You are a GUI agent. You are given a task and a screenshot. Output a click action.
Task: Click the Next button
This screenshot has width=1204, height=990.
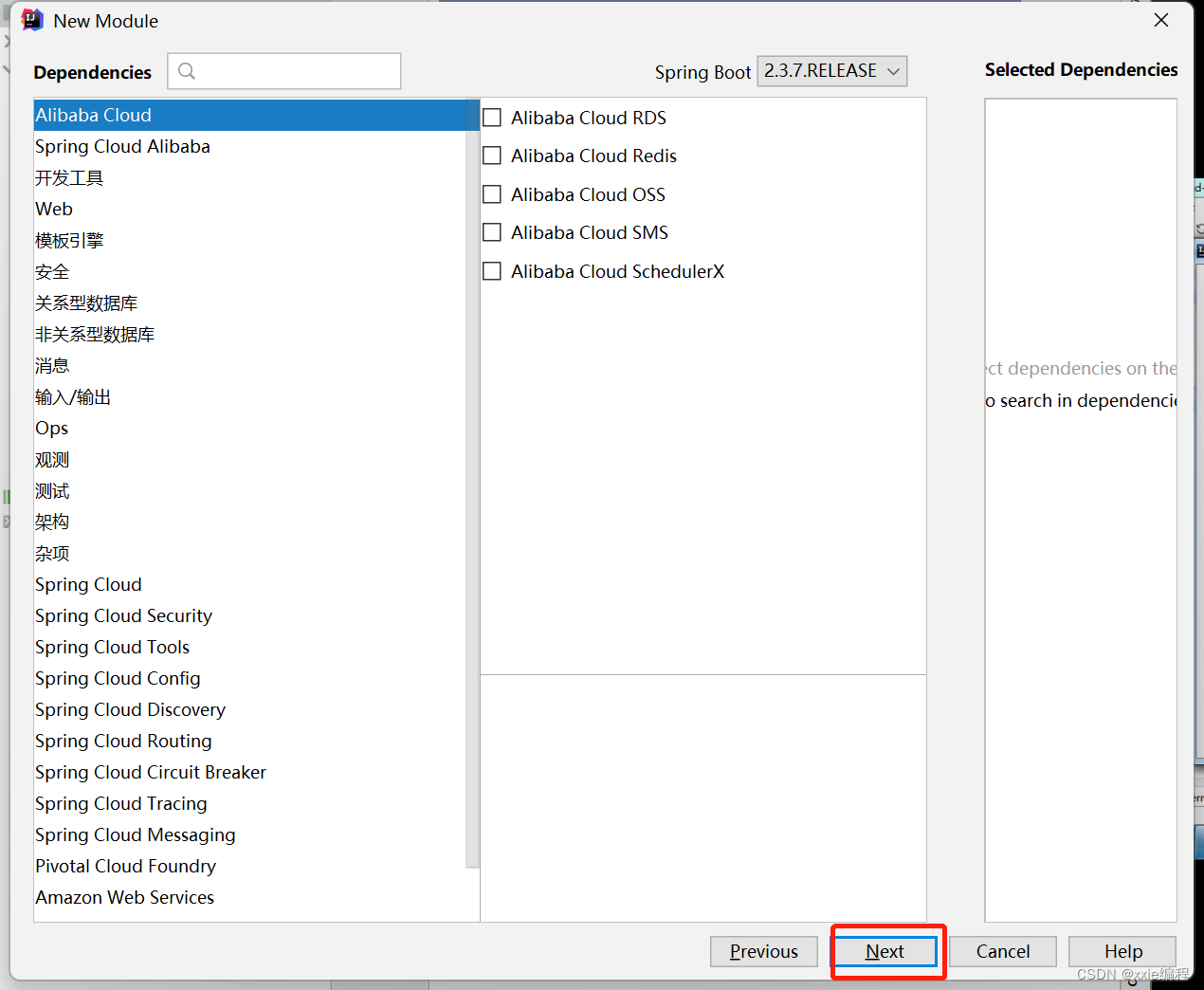[x=885, y=951]
